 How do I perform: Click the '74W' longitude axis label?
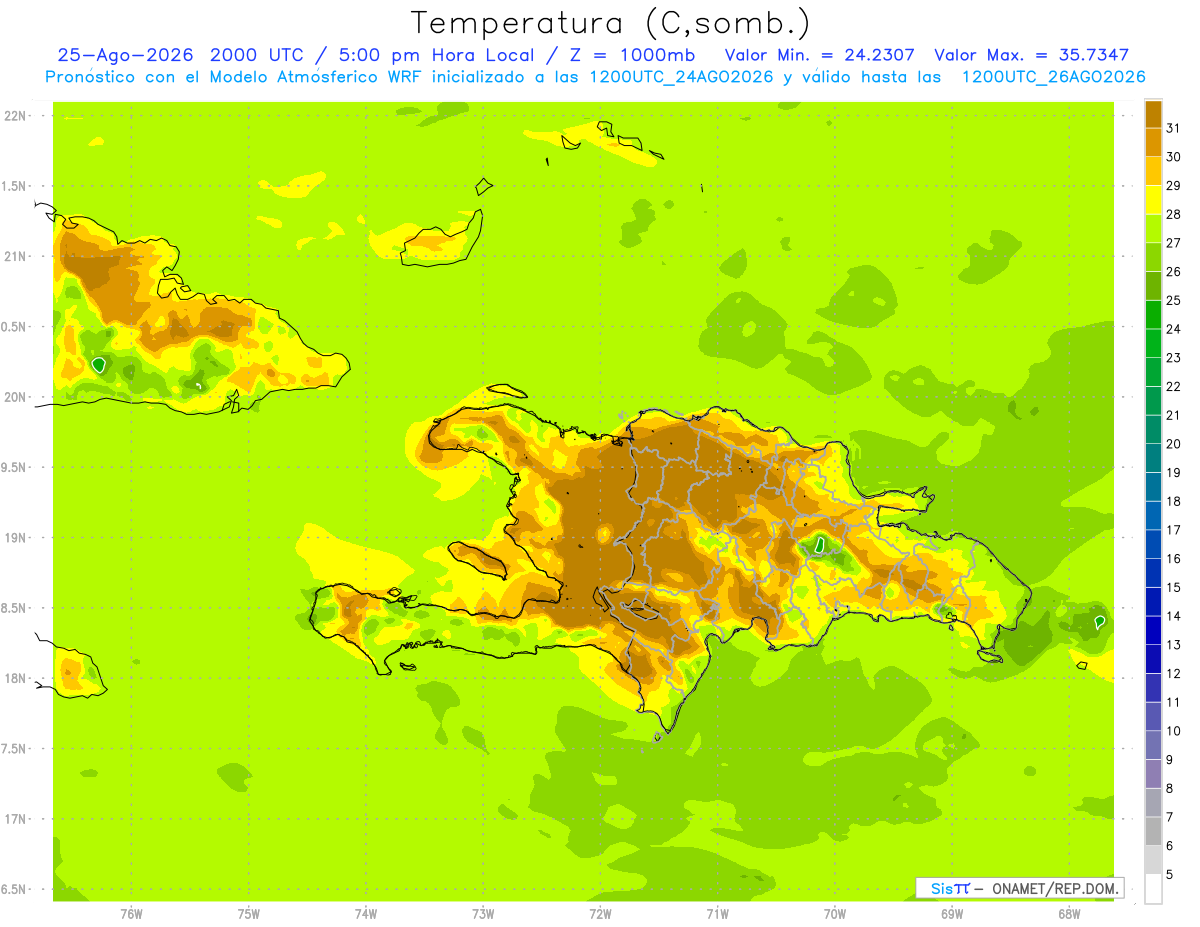pos(366,913)
